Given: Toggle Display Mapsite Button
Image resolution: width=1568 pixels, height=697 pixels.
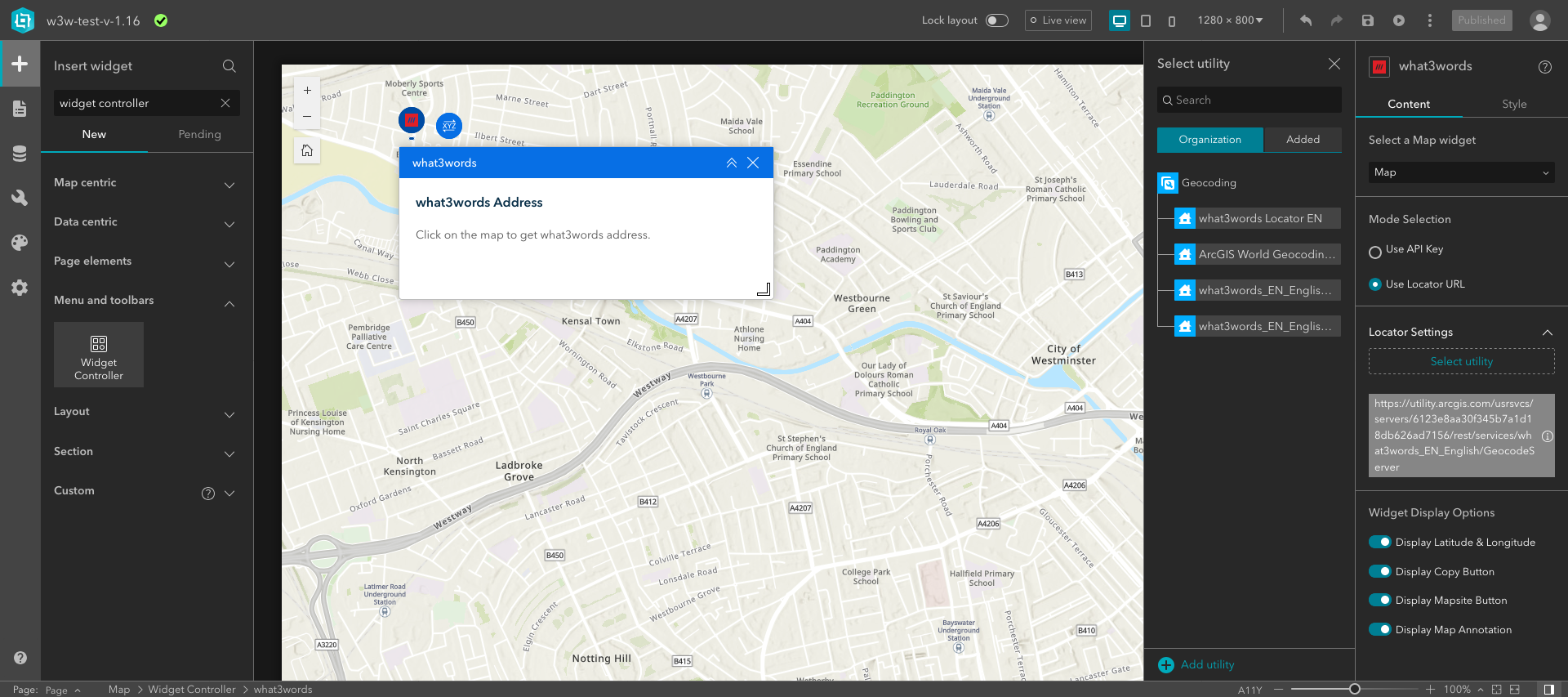Looking at the screenshot, I should pyautogui.click(x=1380, y=600).
